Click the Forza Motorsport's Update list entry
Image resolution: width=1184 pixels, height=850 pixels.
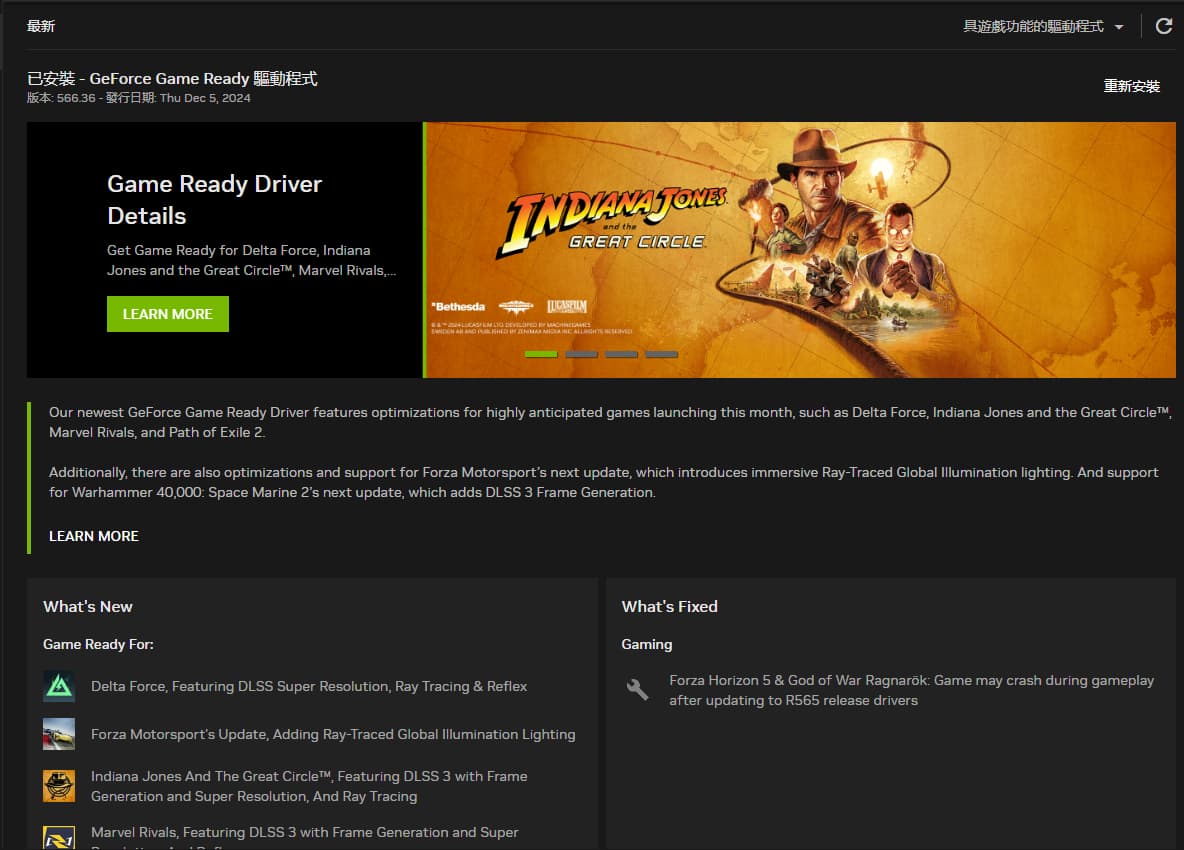pos(333,734)
